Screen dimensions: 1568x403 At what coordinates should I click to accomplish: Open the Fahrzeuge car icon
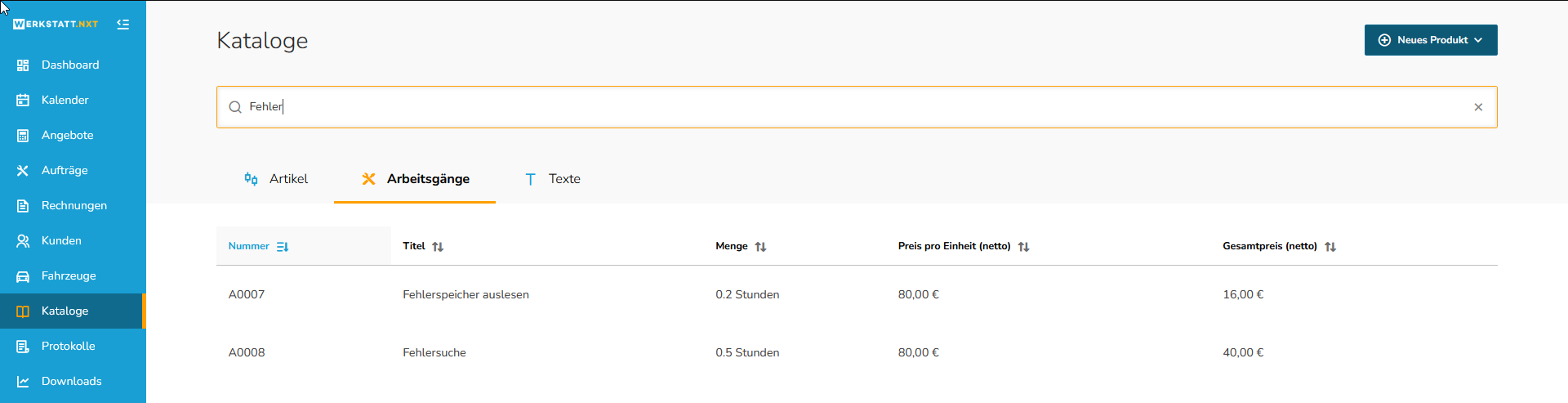23,276
